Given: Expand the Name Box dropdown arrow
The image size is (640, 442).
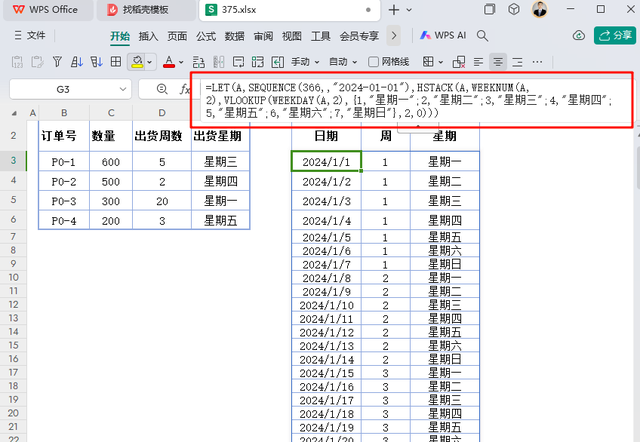Looking at the screenshot, I should point(122,89).
